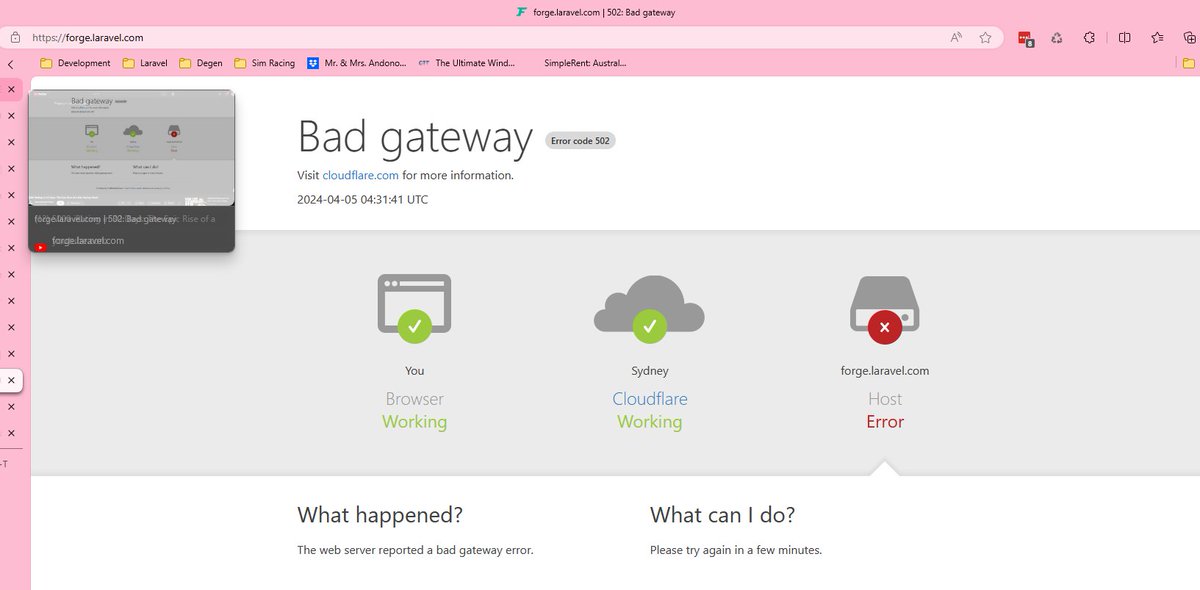
Task: Click the recycle-arrows extension icon
Action: click(x=1057, y=38)
